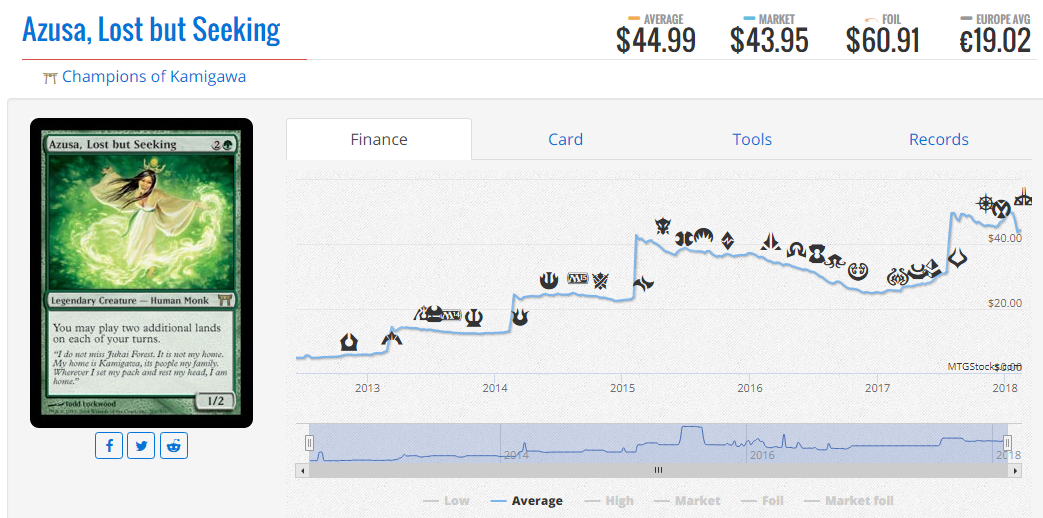Click the $43.95 market price
The width and height of the screenshot is (1043, 518).
[769, 41]
